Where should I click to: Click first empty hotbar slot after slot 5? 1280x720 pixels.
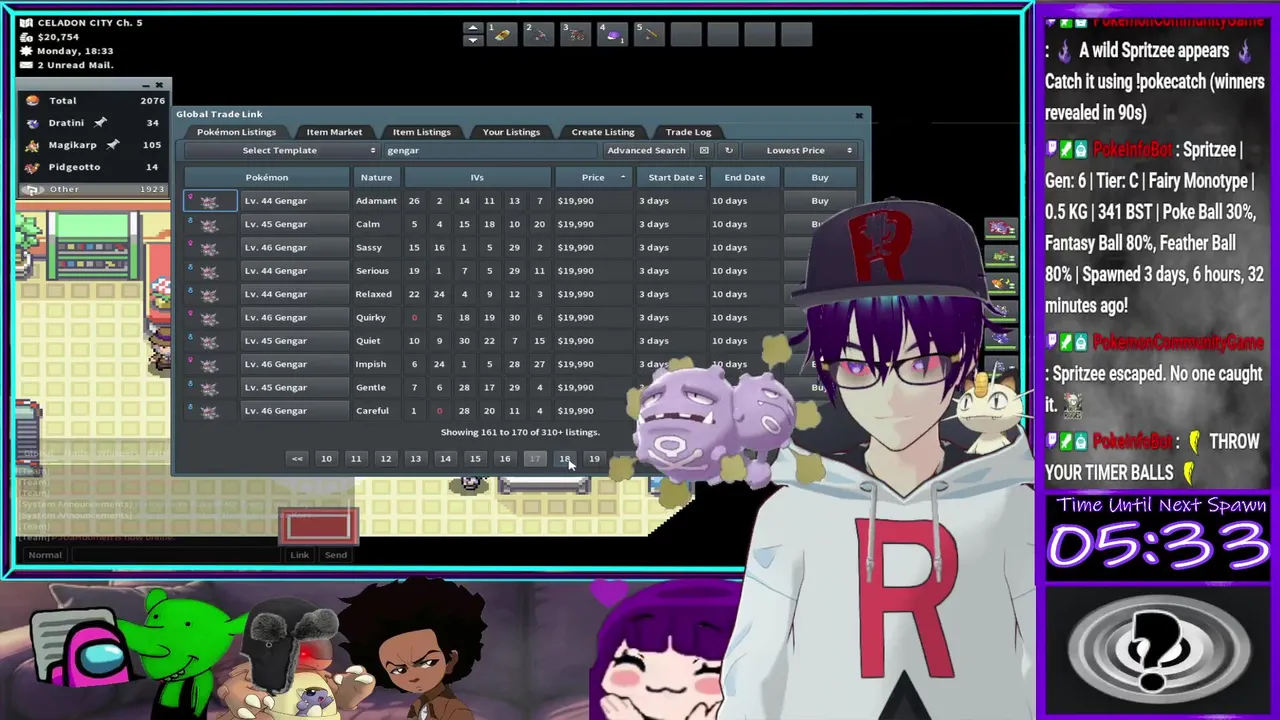pyautogui.click(x=686, y=34)
